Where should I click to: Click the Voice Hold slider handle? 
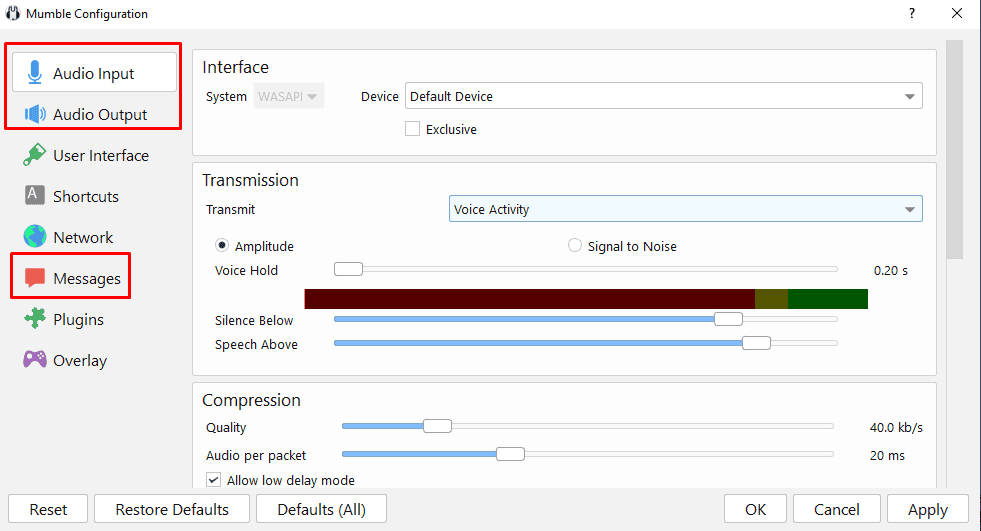[x=348, y=269]
